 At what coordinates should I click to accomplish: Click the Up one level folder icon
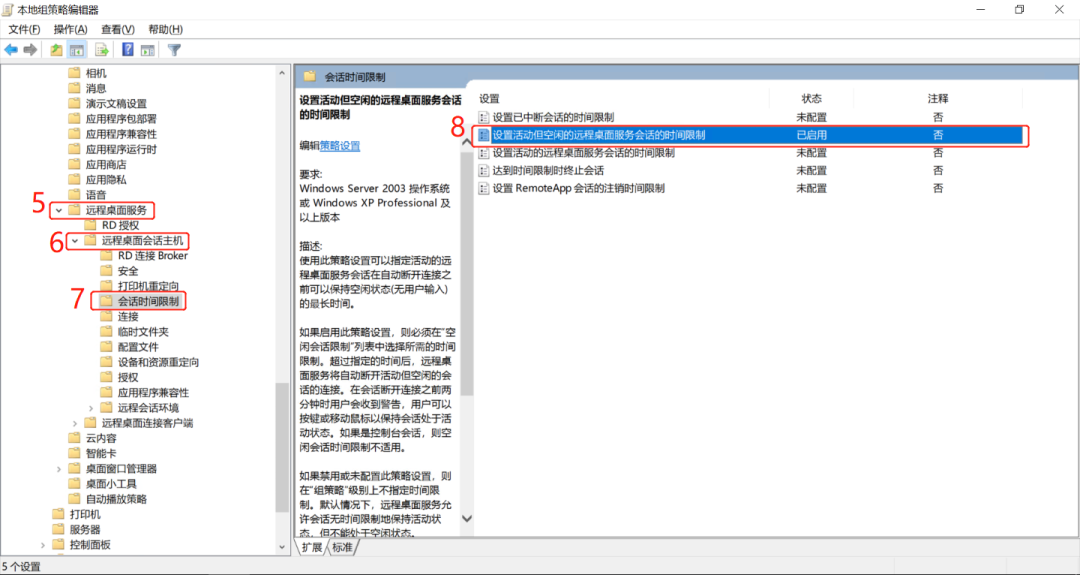click(x=56, y=50)
